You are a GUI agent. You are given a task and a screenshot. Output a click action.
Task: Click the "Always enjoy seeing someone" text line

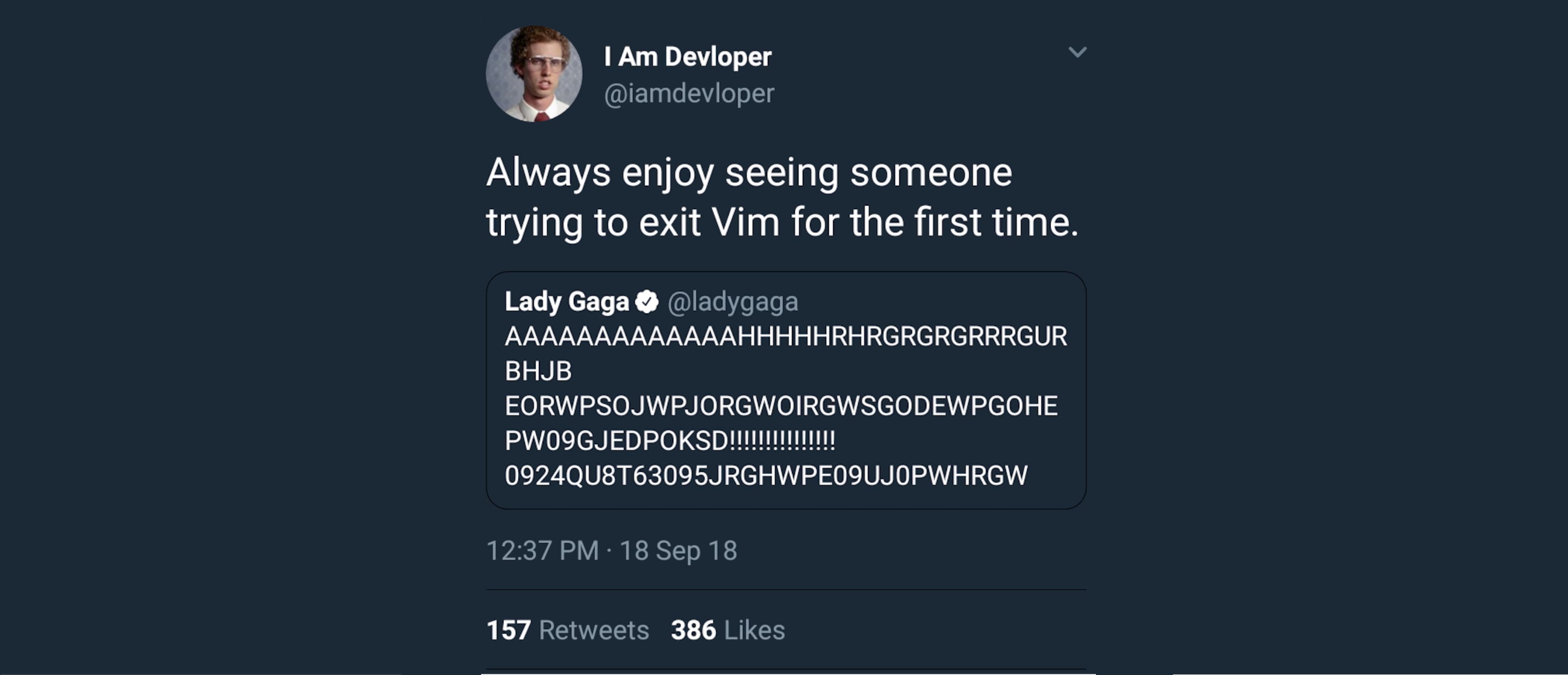[749, 173]
